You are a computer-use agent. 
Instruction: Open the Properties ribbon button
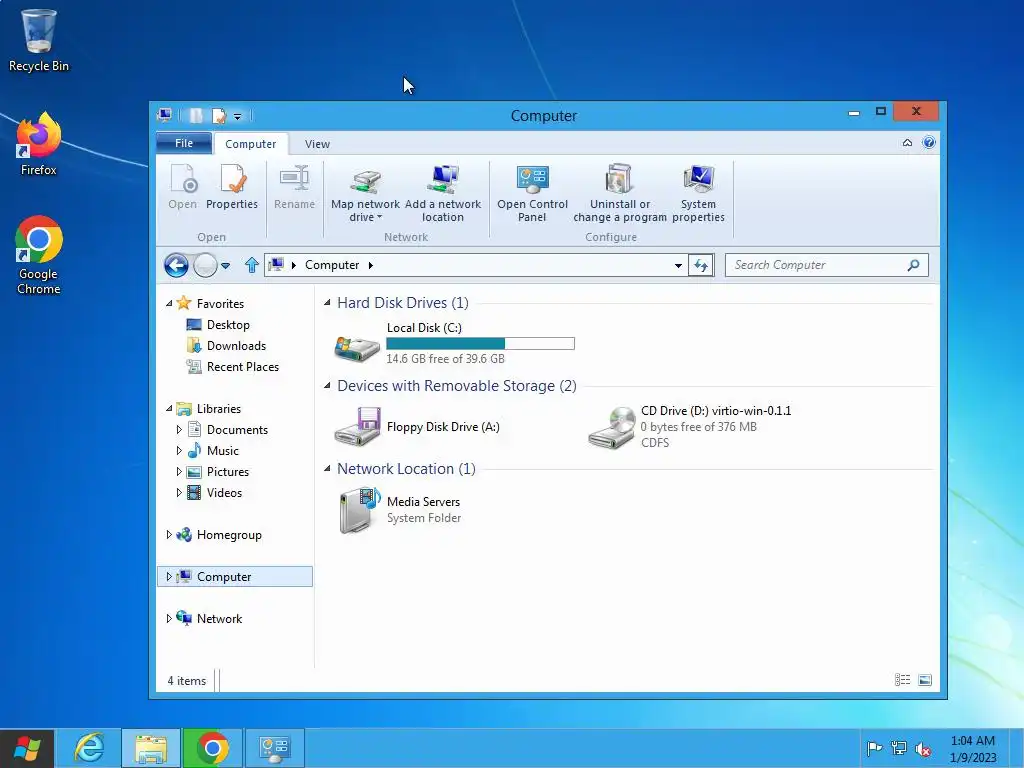click(232, 187)
